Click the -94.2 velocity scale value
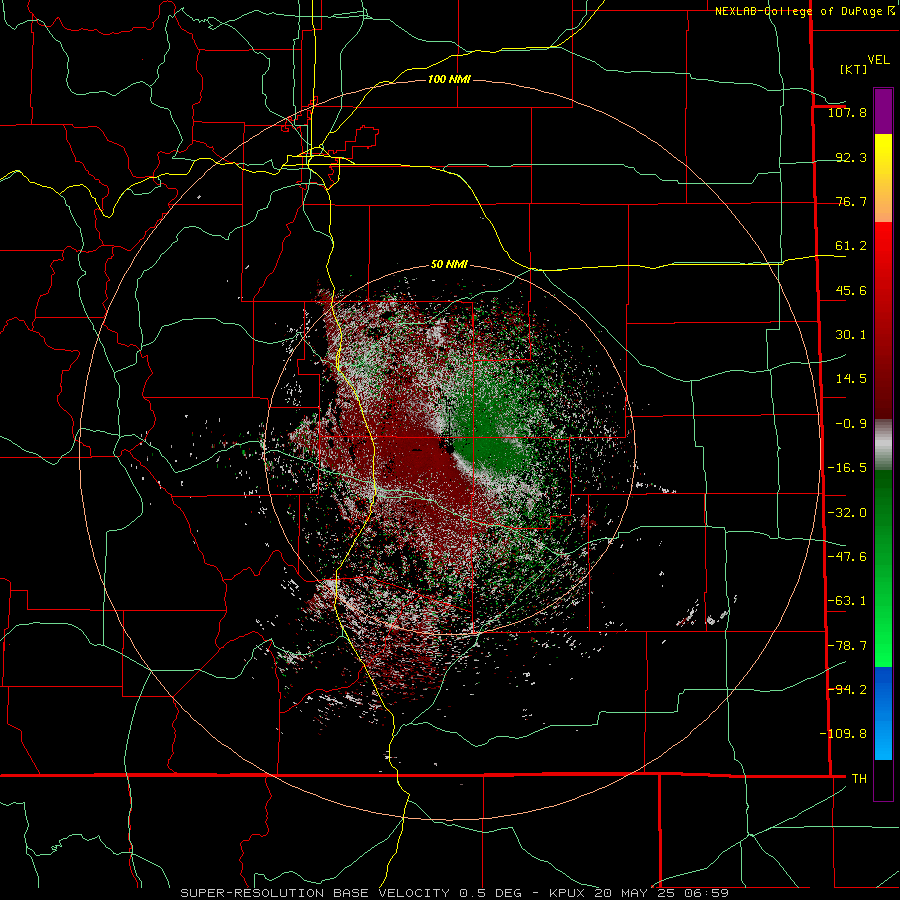Viewport: 900px width, 900px height. [847, 689]
